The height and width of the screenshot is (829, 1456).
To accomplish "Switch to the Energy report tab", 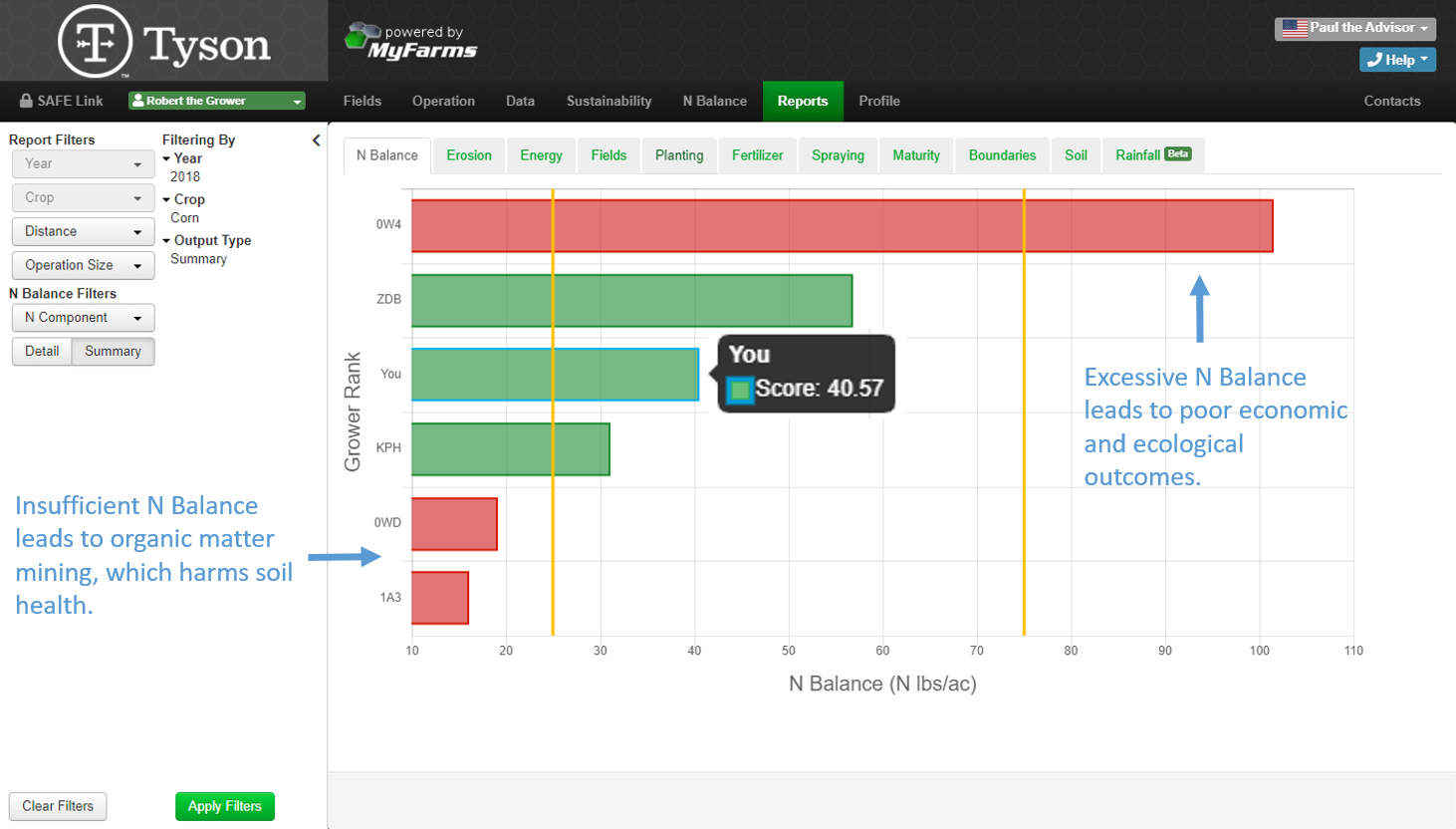I will pyautogui.click(x=541, y=155).
